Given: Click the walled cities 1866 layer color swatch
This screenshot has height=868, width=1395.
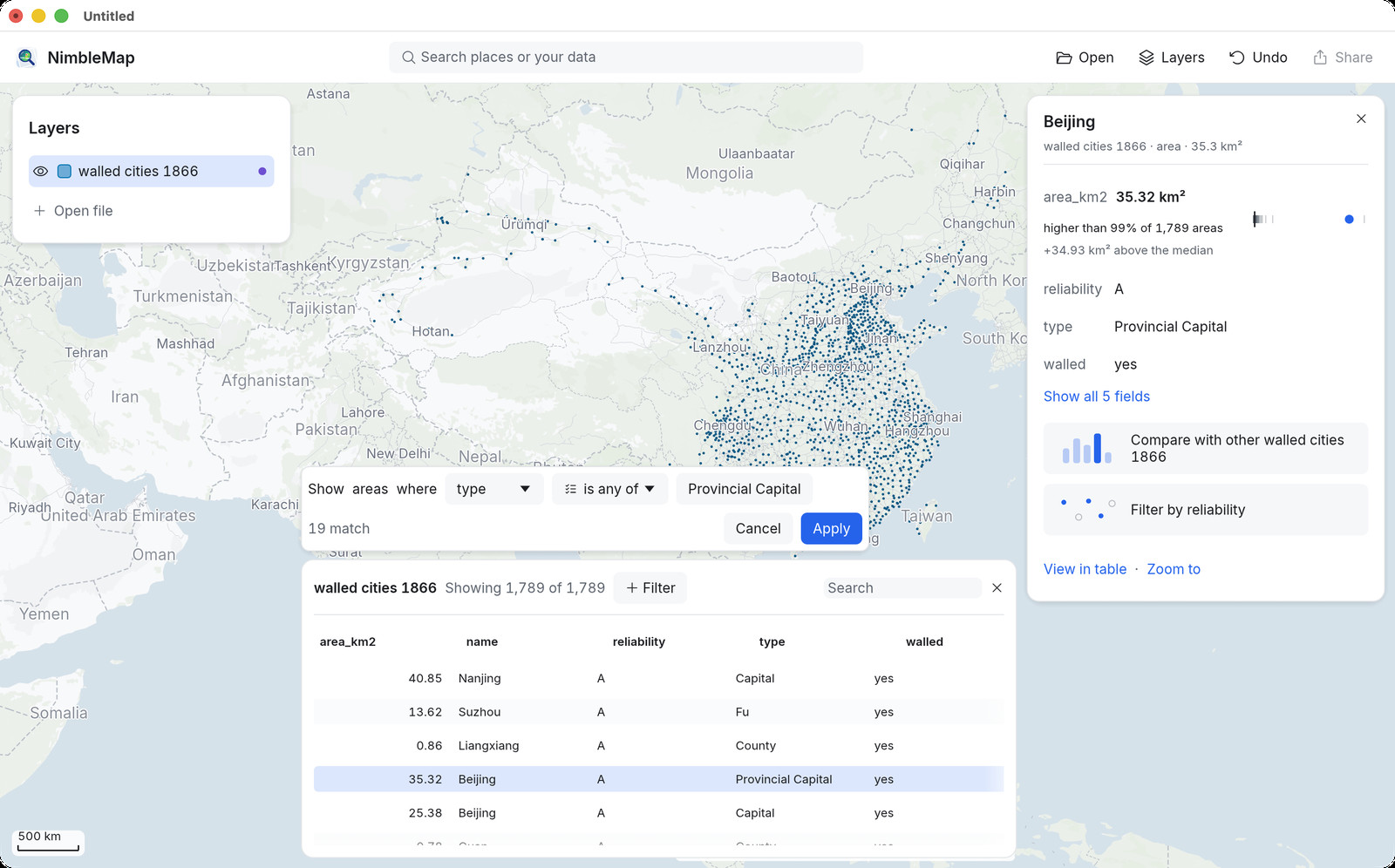Looking at the screenshot, I should click(65, 172).
